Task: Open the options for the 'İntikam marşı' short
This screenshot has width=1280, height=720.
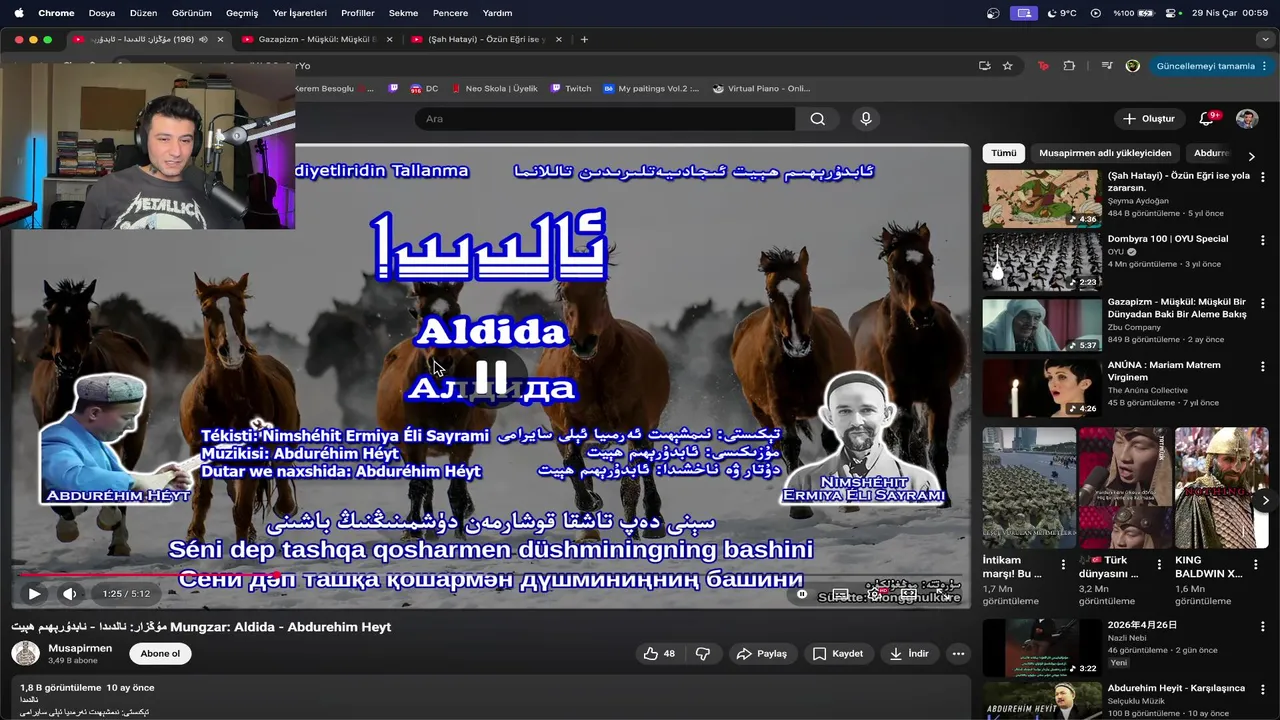Action: pos(1063,565)
